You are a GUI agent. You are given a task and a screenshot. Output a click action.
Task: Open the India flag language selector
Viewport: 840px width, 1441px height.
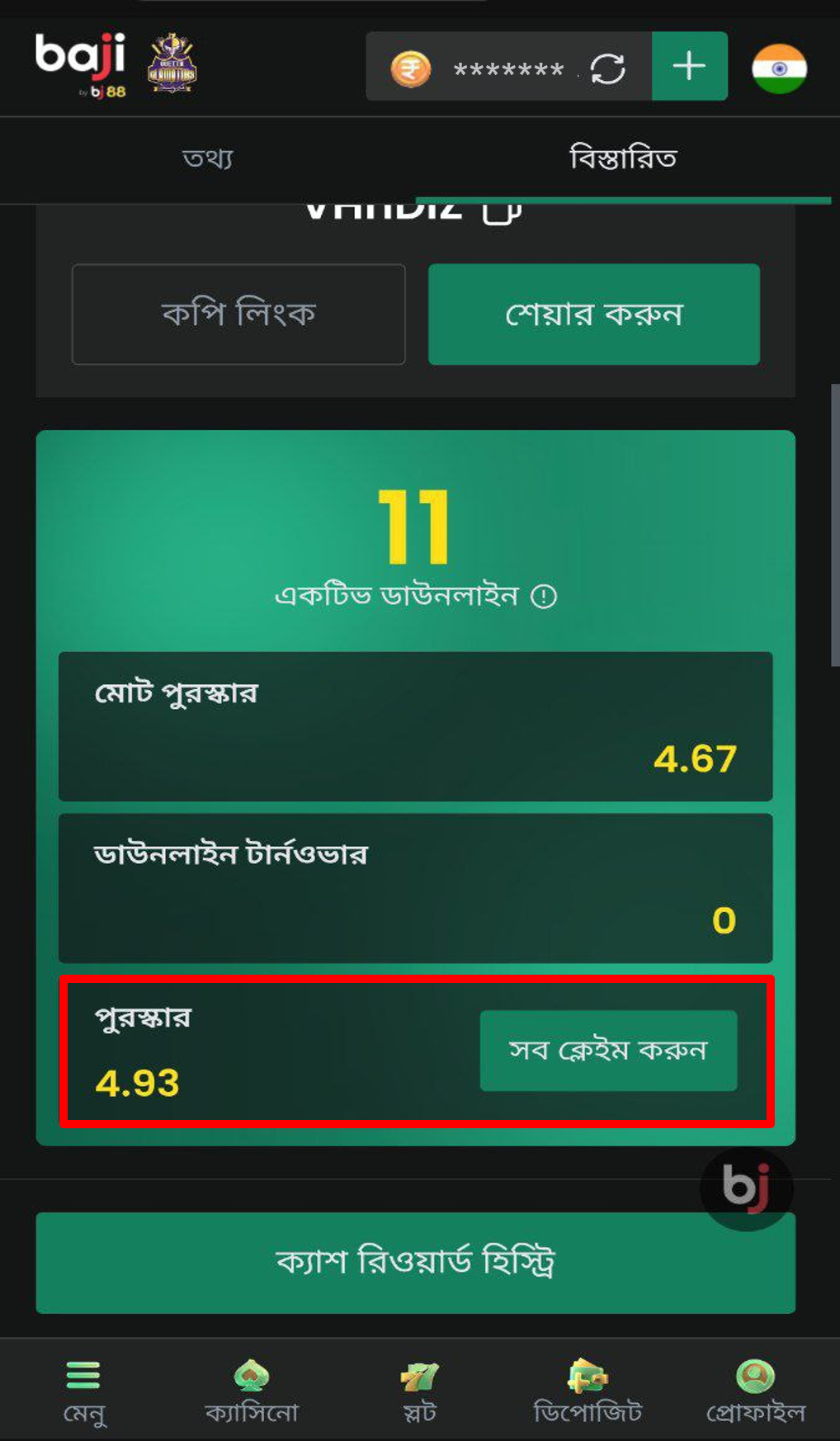[779, 69]
